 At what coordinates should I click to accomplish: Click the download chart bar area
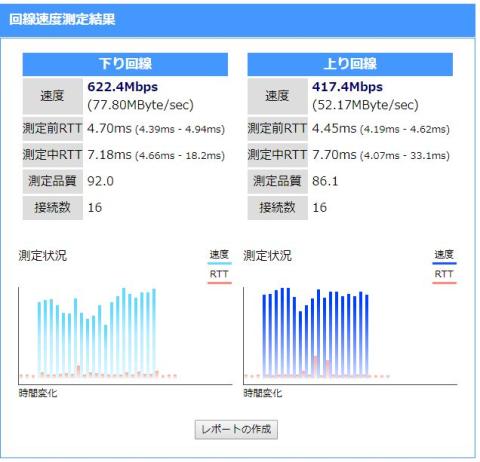(125, 336)
